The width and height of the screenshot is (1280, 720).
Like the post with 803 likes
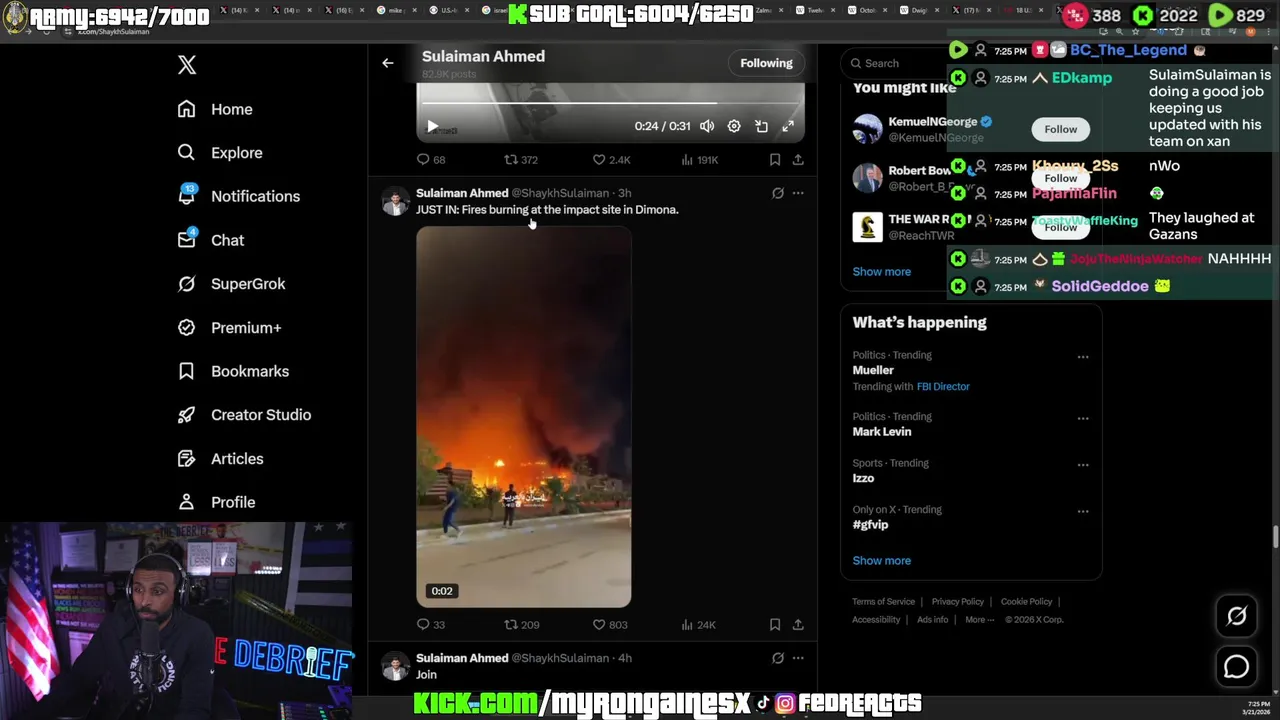(x=610, y=625)
